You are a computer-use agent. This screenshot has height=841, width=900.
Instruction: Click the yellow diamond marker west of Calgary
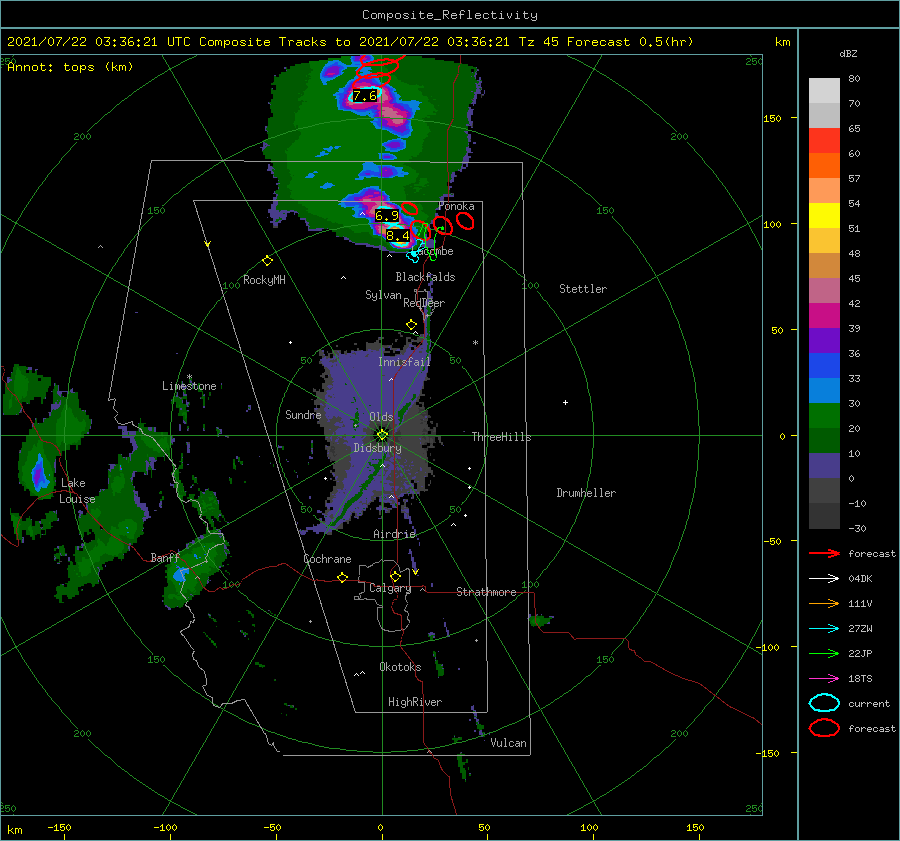342,577
